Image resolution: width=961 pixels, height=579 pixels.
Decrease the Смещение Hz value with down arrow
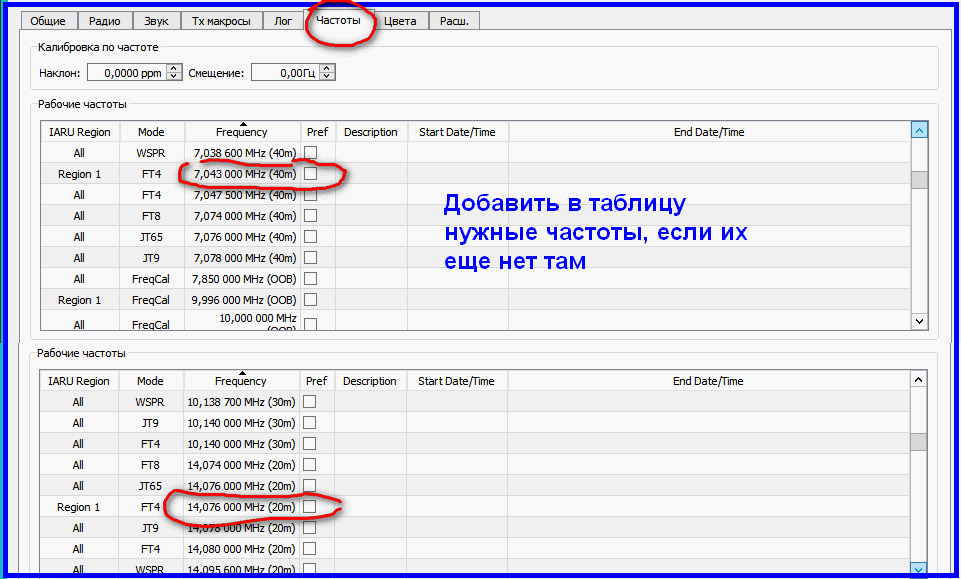click(326, 76)
